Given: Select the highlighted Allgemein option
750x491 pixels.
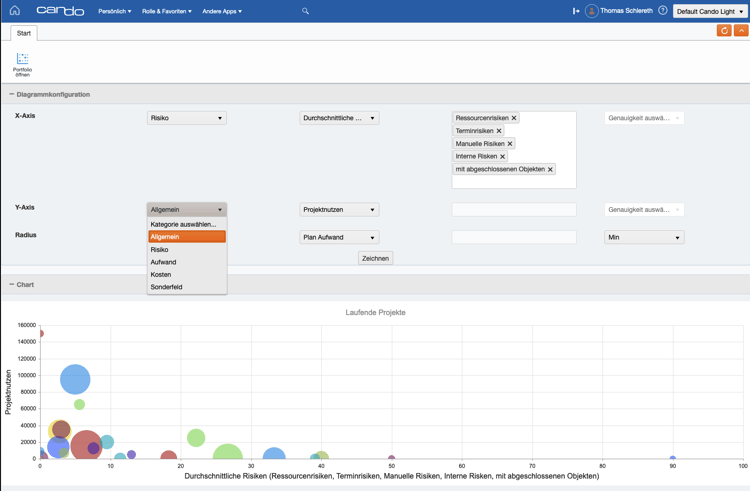Looking at the screenshot, I should click(187, 237).
